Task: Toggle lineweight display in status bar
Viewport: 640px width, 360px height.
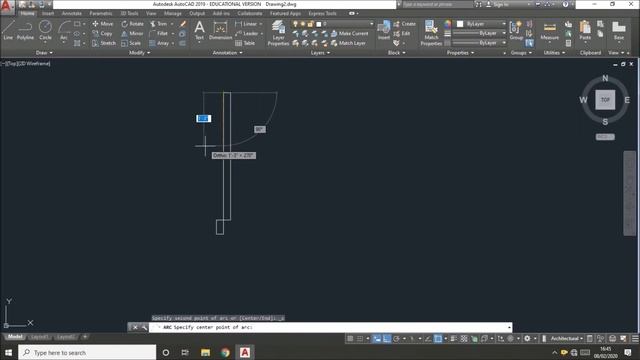Action: tap(454, 338)
